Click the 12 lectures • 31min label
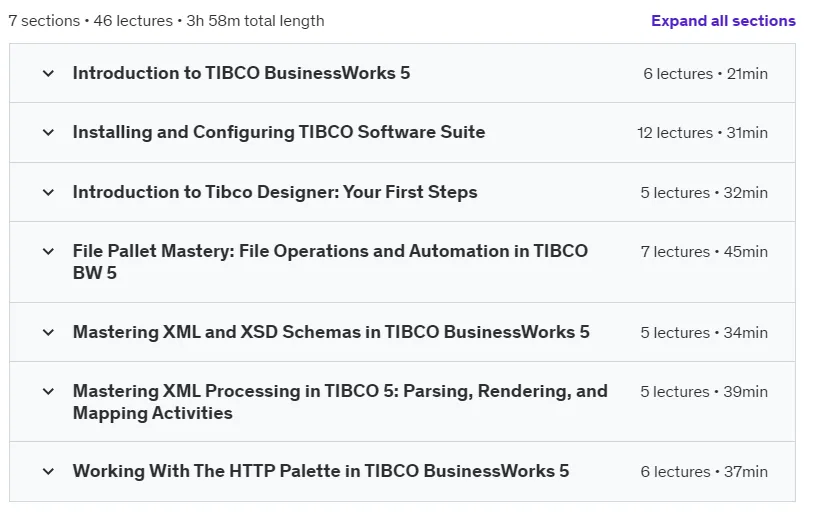This screenshot has height=523, width=816. 703,133
